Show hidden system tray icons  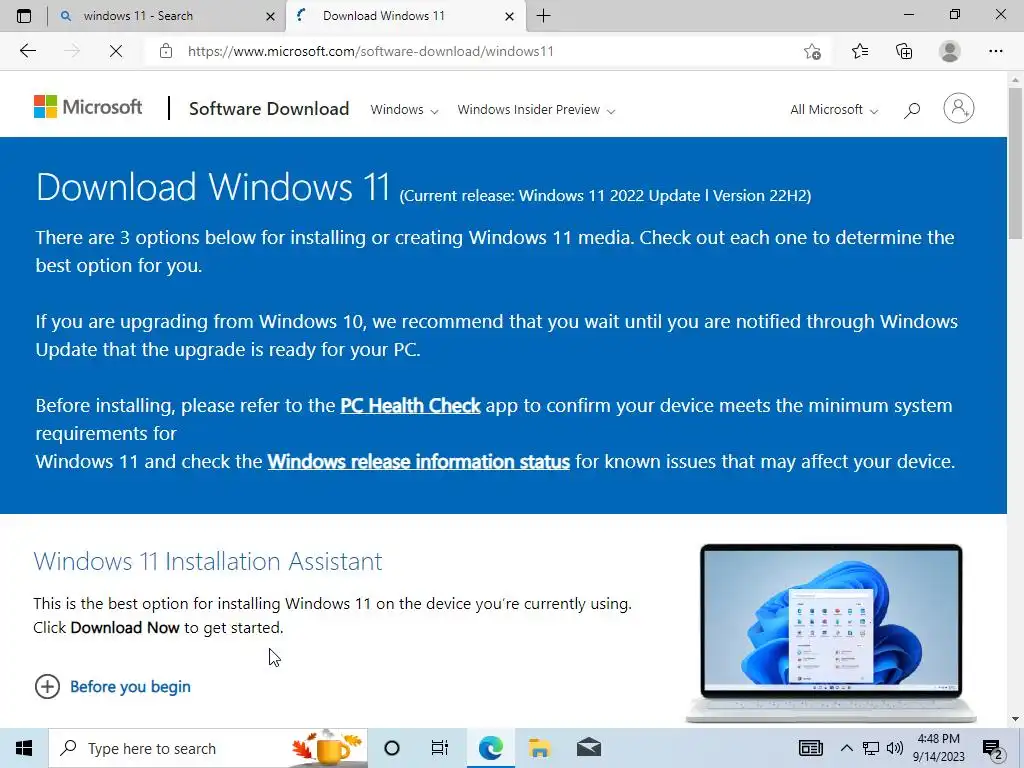coord(846,748)
